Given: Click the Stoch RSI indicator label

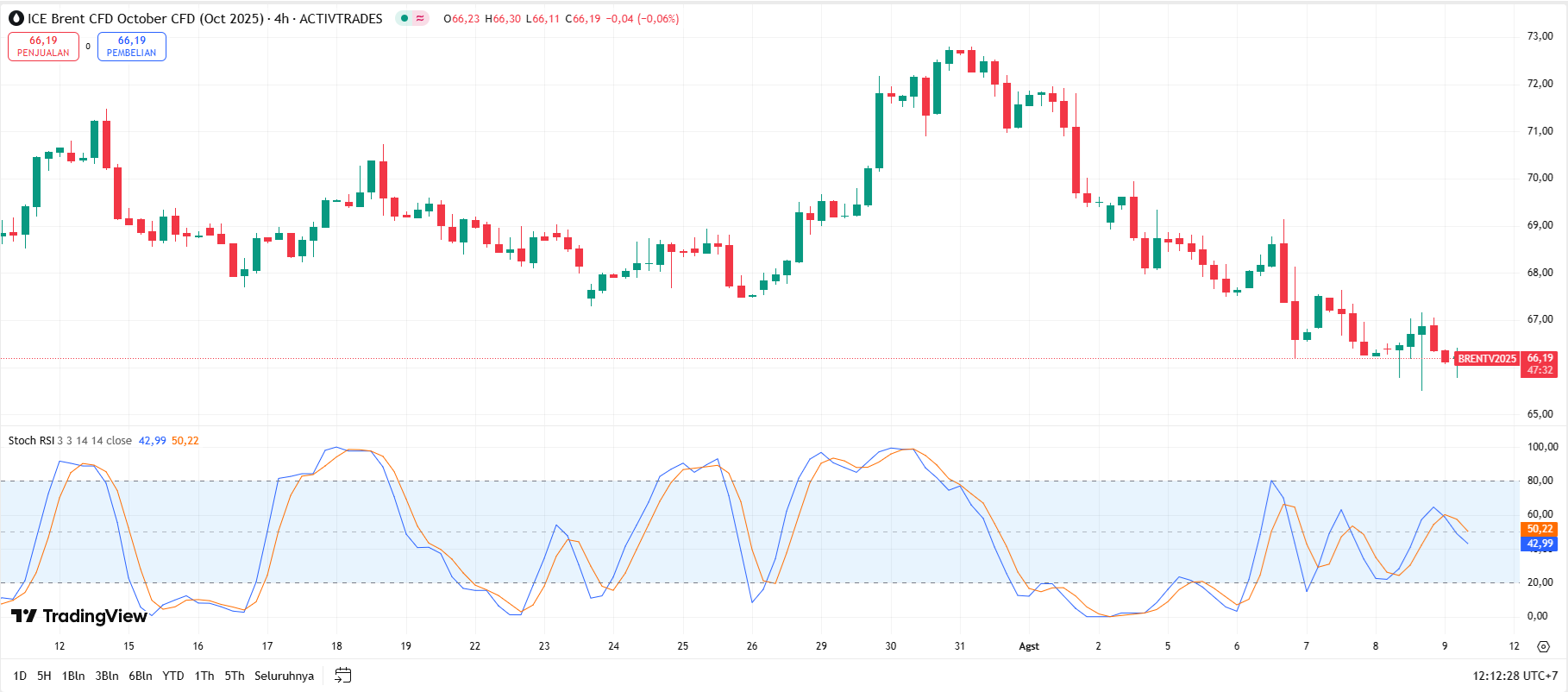Looking at the screenshot, I should click(31, 441).
